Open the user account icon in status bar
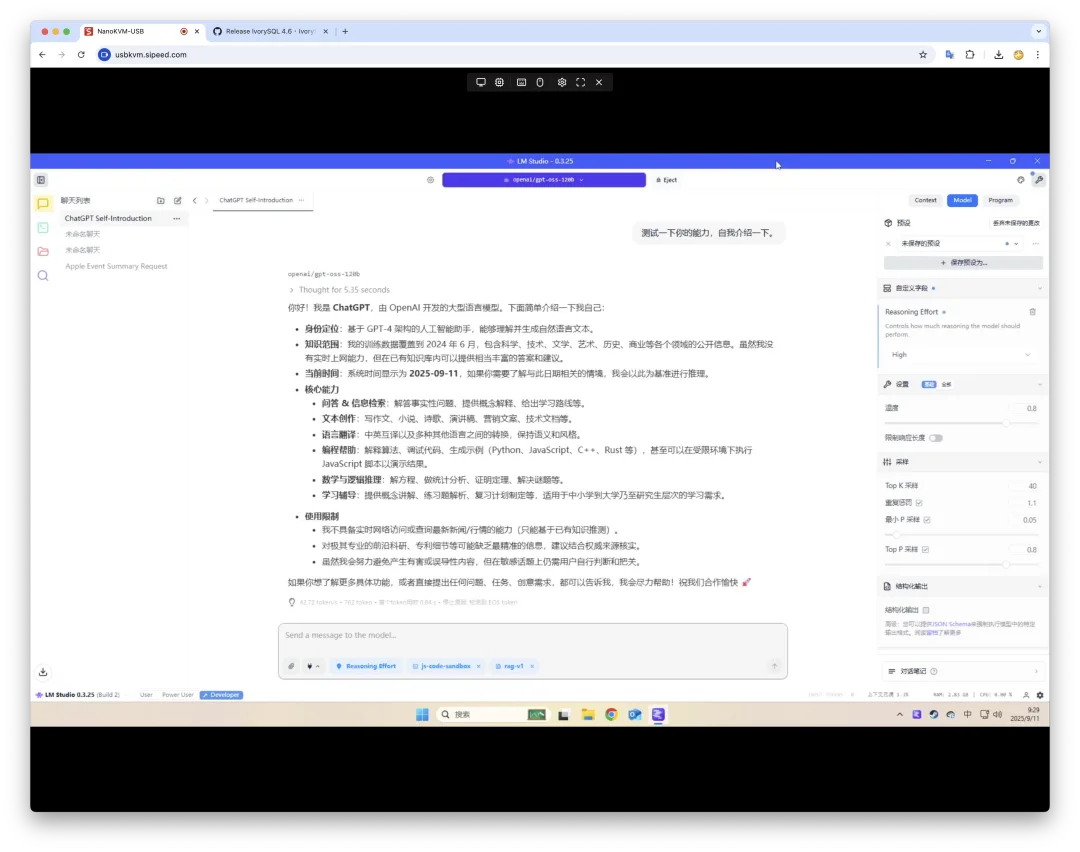The width and height of the screenshot is (1080, 852). pos(1026,695)
